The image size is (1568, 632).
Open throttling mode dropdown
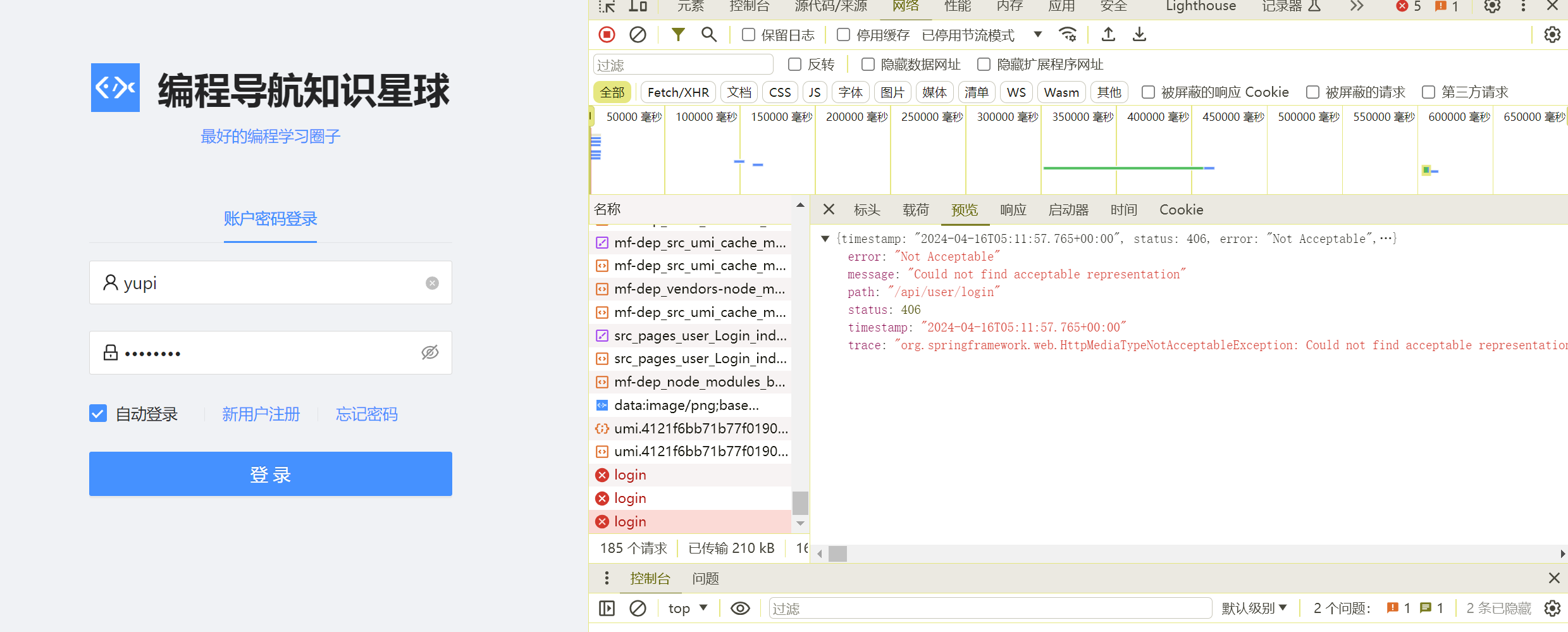click(x=982, y=35)
